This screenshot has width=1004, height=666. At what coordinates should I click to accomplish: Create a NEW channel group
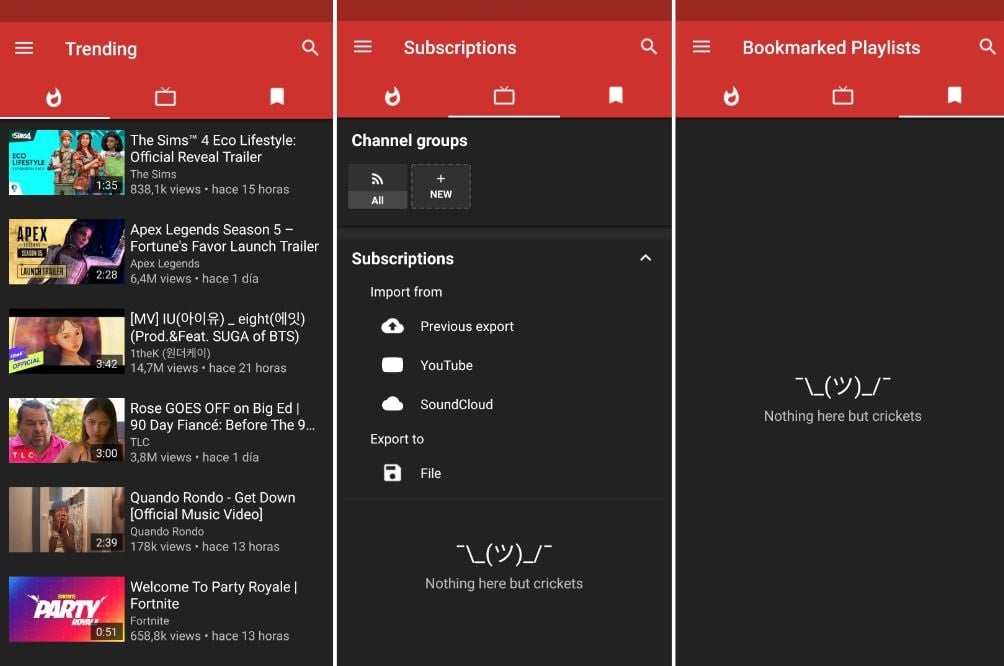pyautogui.click(x=441, y=186)
